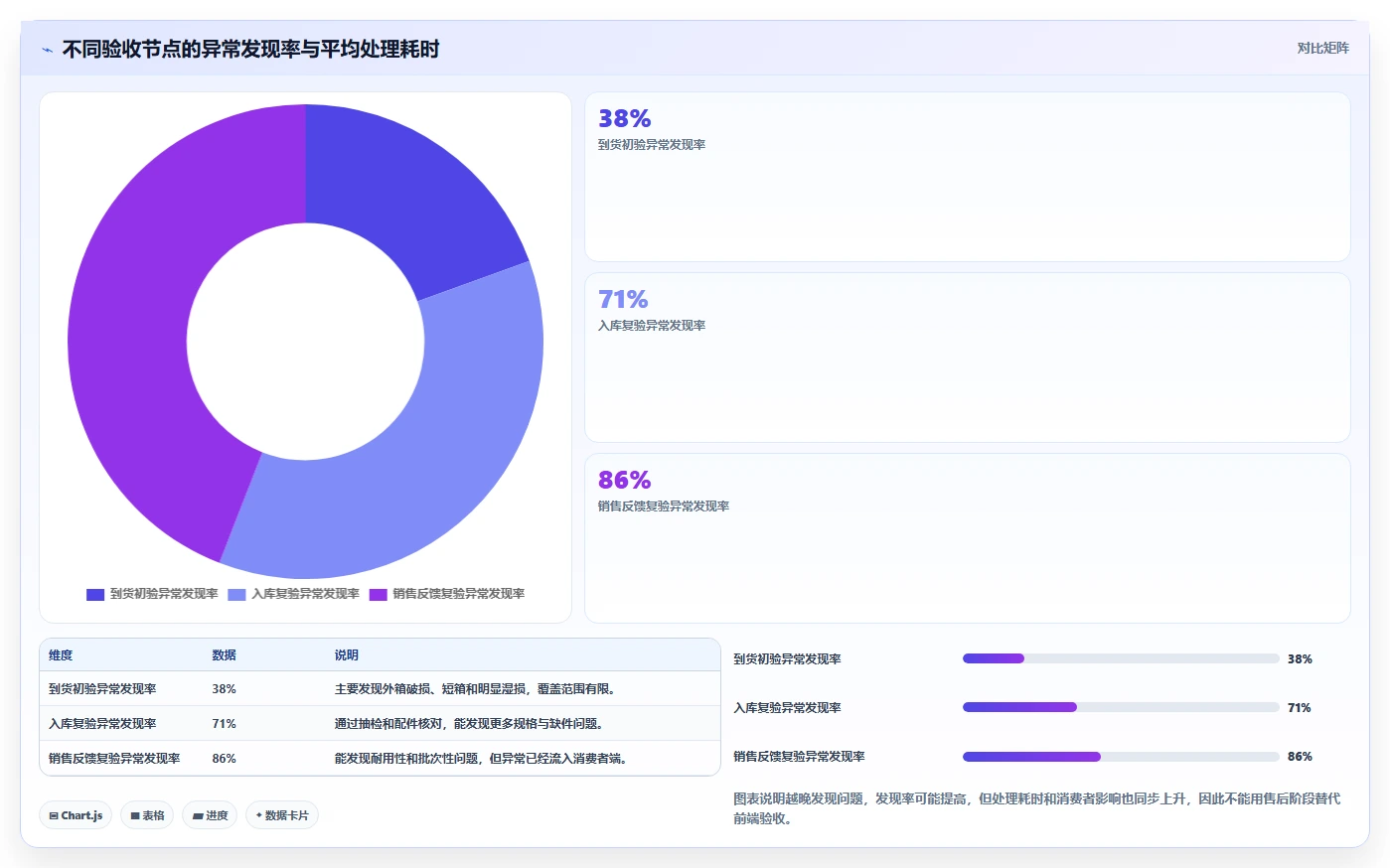Screen dimensions: 1390x868
Task: Click the 71% value beside progress bar
Action: [x=1300, y=708]
